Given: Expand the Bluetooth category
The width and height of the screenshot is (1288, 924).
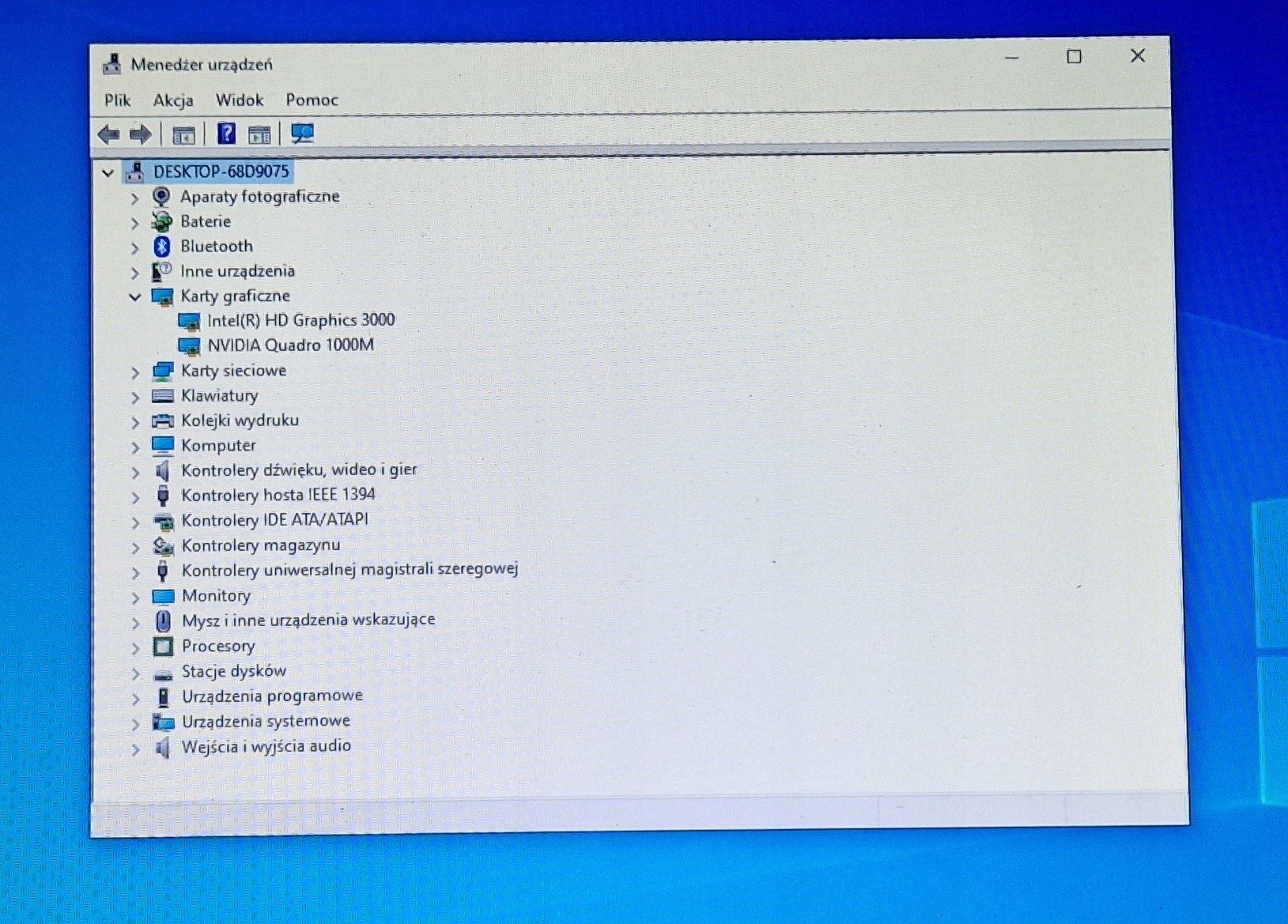Looking at the screenshot, I should click(x=135, y=247).
